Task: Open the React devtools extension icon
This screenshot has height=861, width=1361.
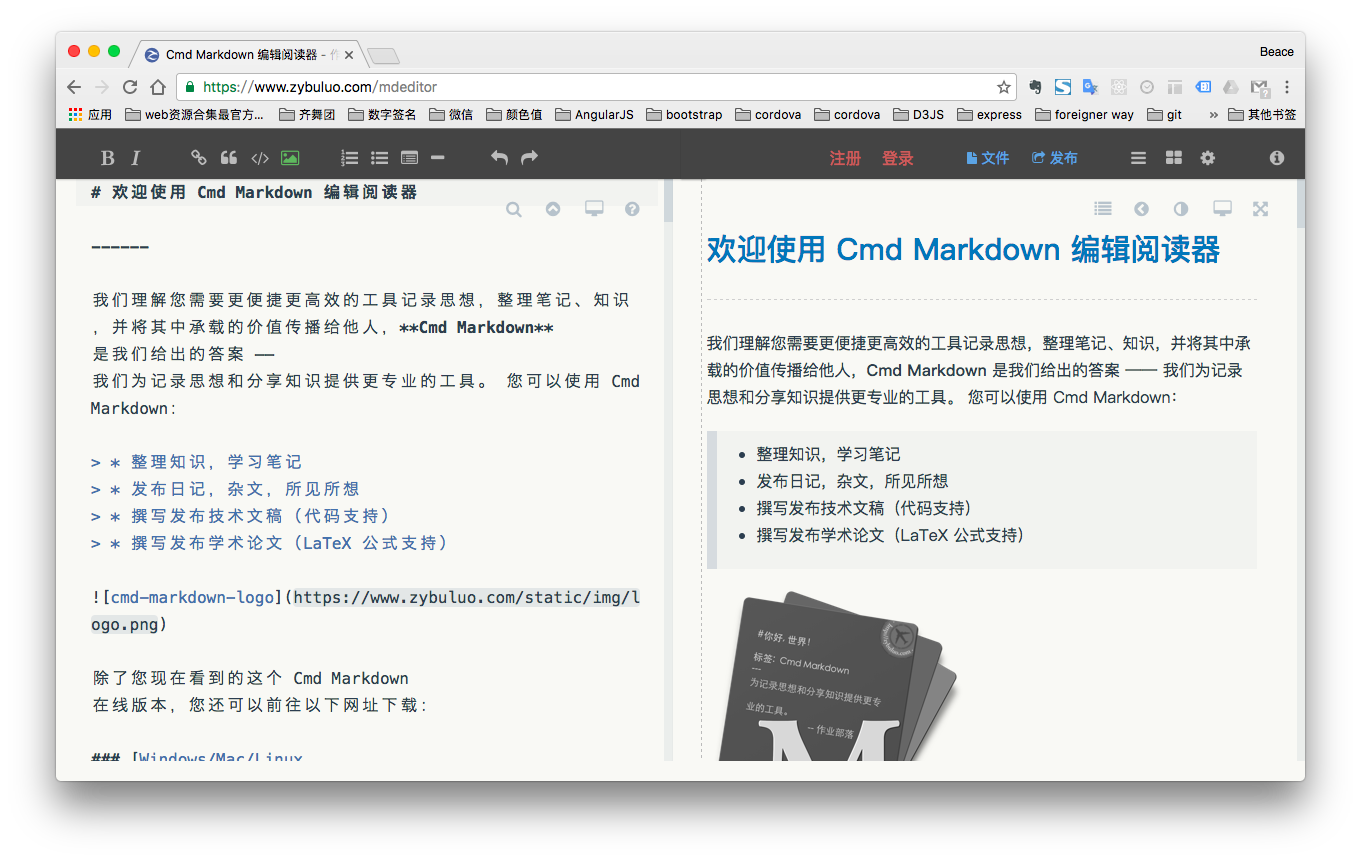Action: [x=1119, y=87]
